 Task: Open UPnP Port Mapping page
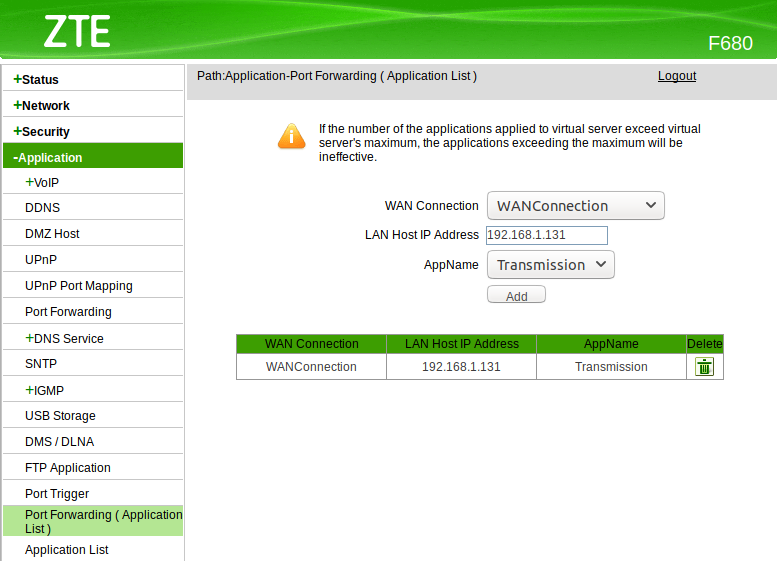(x=79, y=286)
